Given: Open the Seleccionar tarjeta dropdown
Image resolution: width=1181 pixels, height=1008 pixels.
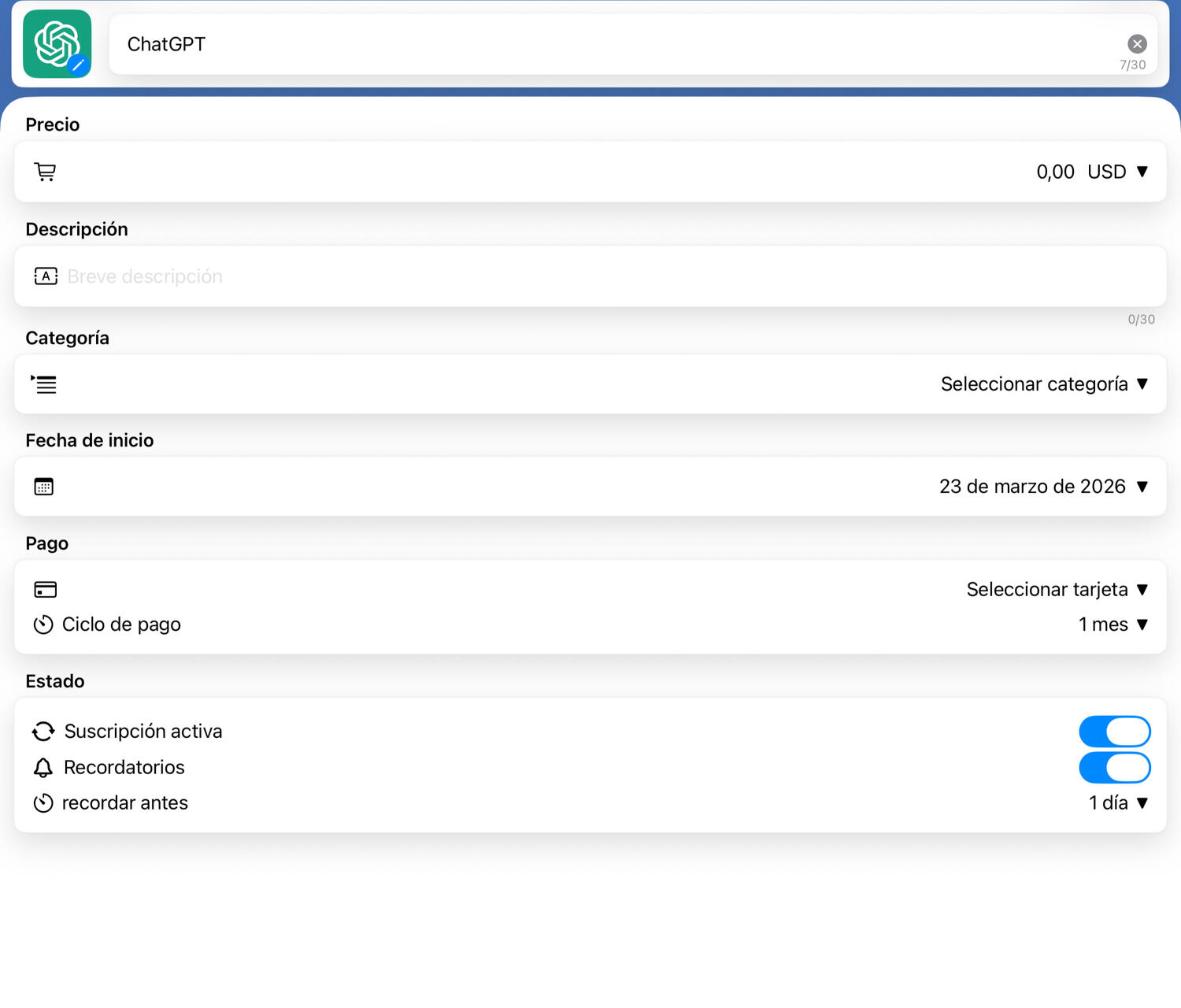Looking at the screenshot, I should pos(1057,590).
